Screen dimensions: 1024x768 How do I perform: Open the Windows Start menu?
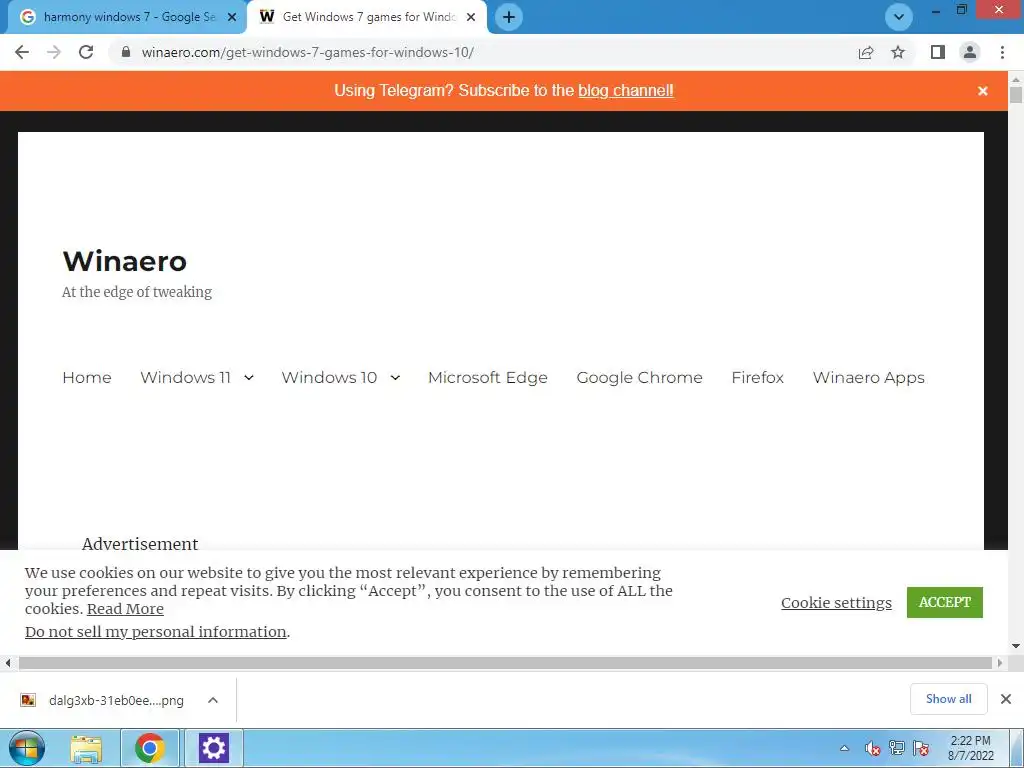pyautogui.click(x=27, y=748)
